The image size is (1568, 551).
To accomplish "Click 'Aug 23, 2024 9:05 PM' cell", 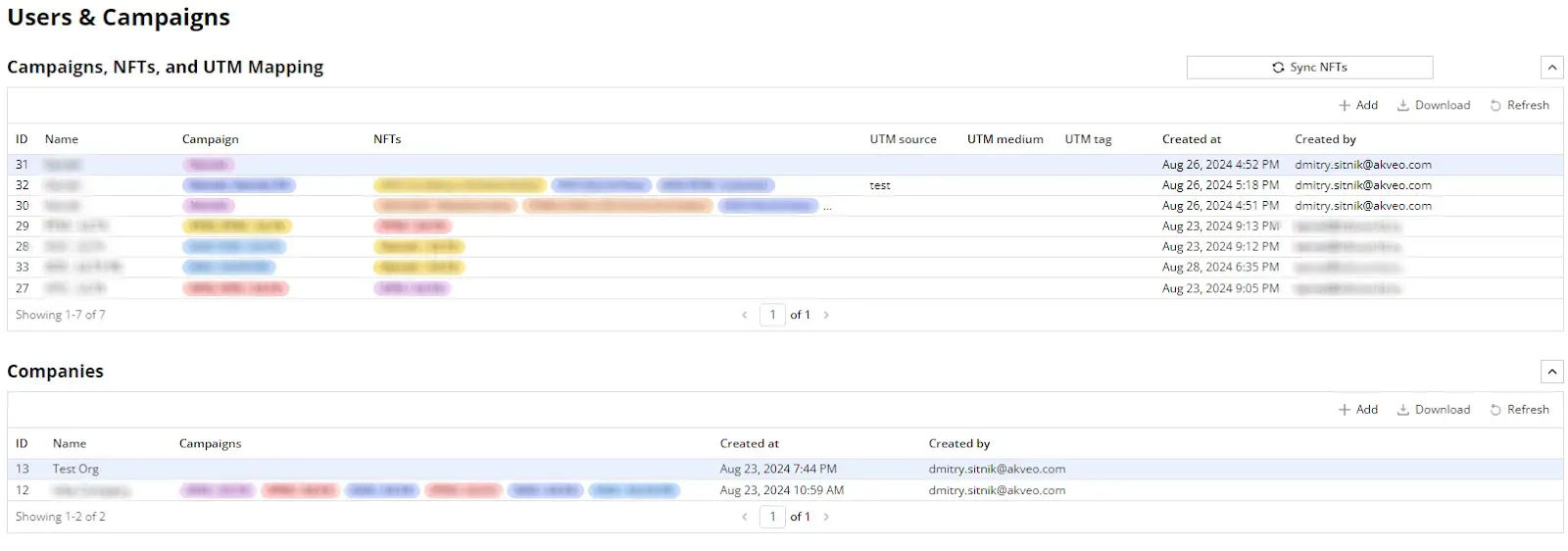I will [x=1220, y=288].
